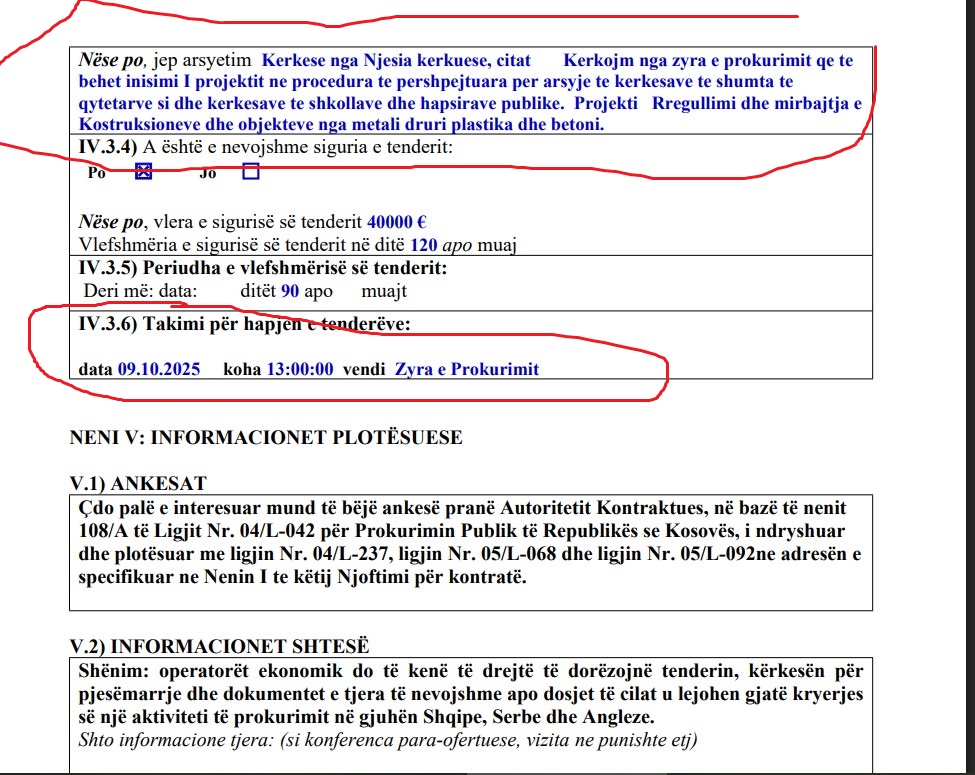The height and width of the screenshot is (775, 975).
Task: Toggle the checked 'Po' checkbox for tender security
Action: click(x=143, y=171)
